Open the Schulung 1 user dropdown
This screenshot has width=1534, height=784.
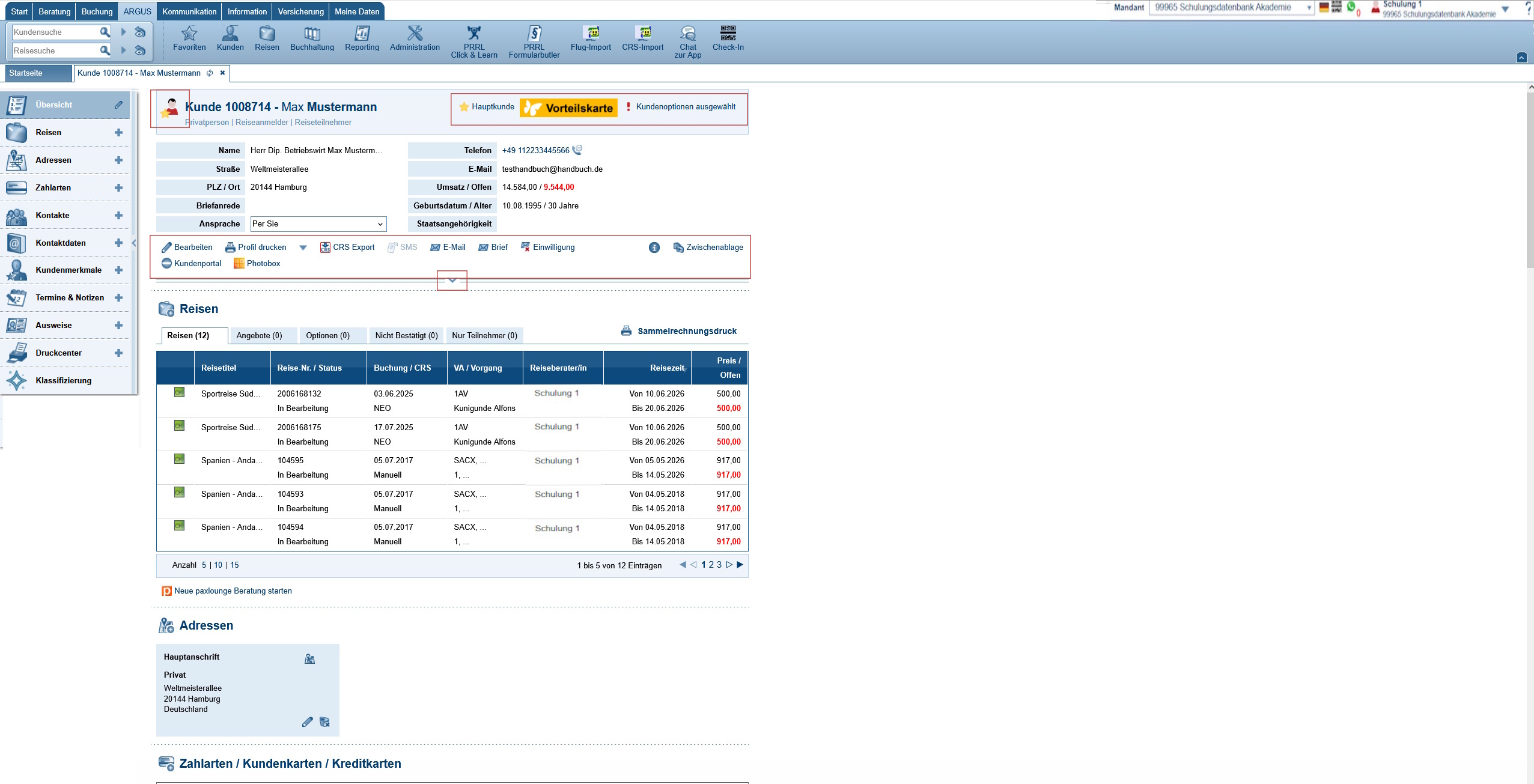click(x=1506, y=9)
